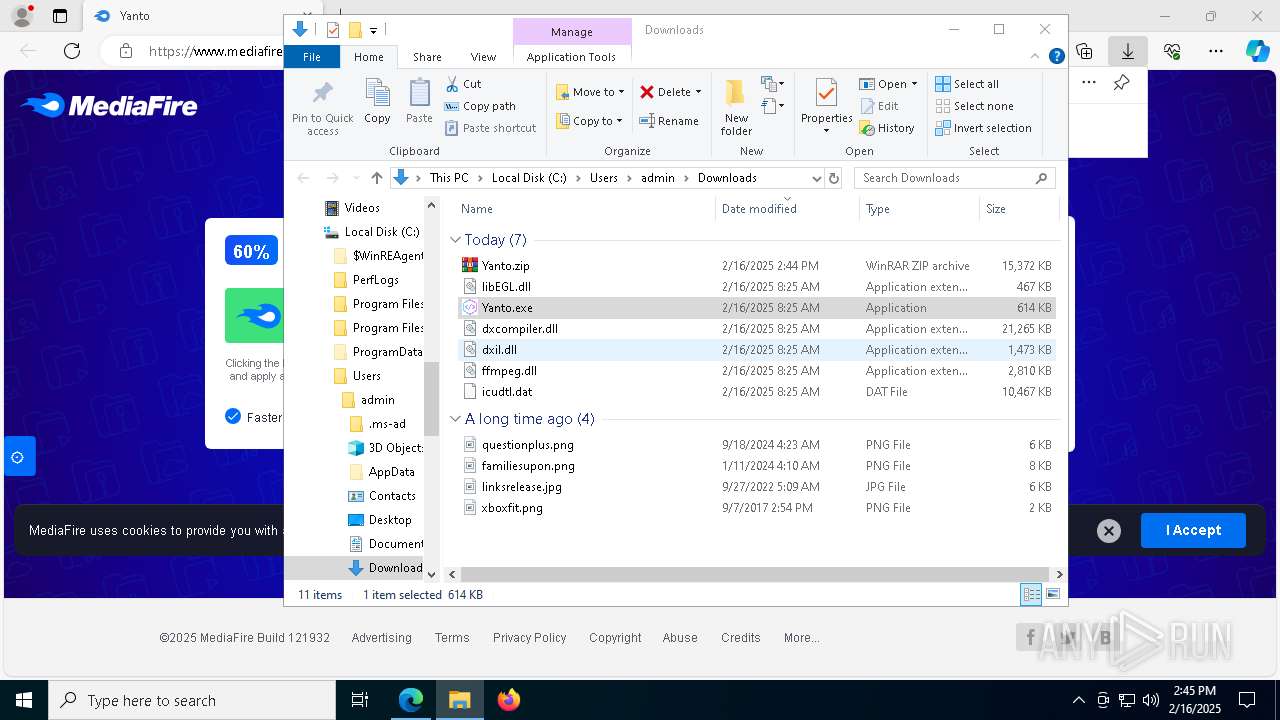Switch to large icons view button
This screenshot has height=720, width=1280.
tap(1053, 594)
